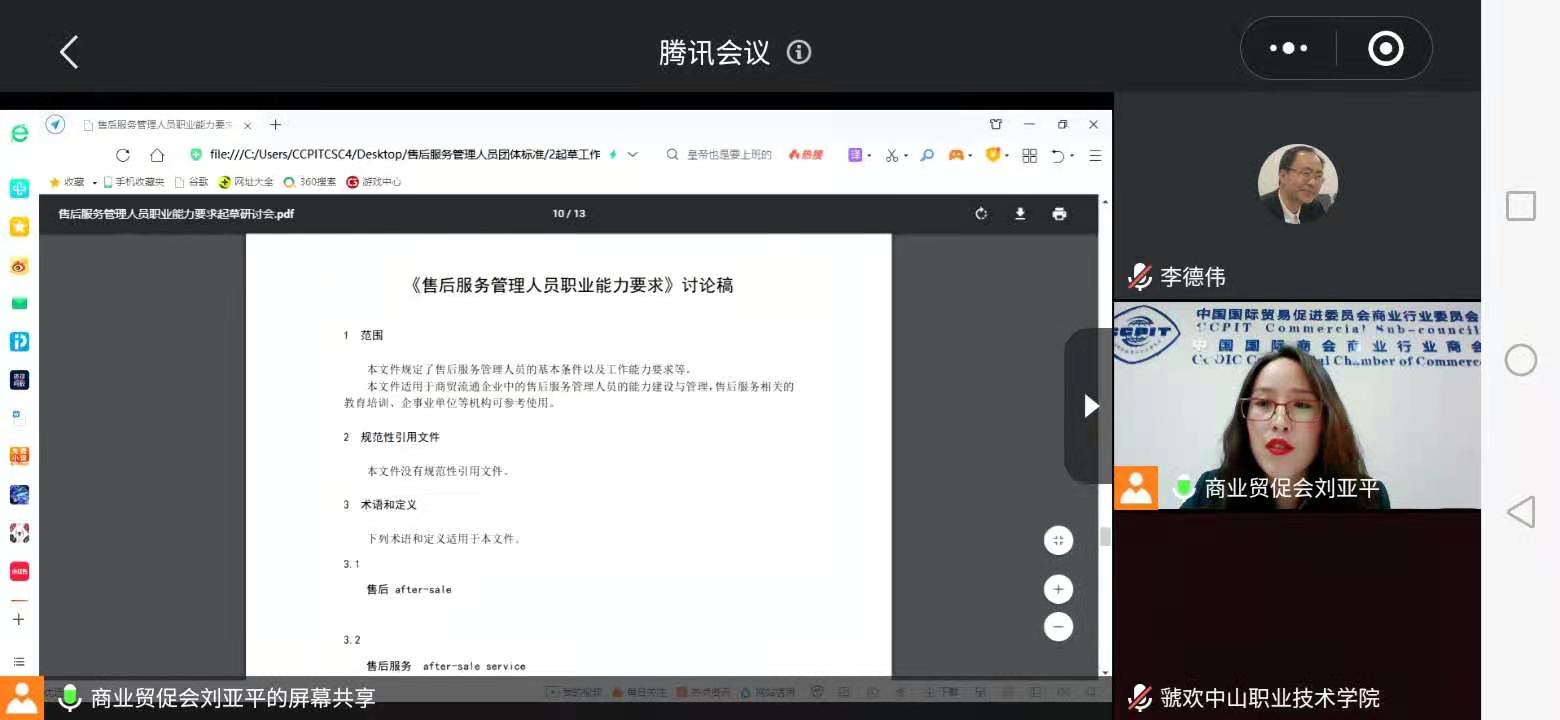
Task: Open the scissors screenshot tool dropdown
Action: click(x=896, y=155)
